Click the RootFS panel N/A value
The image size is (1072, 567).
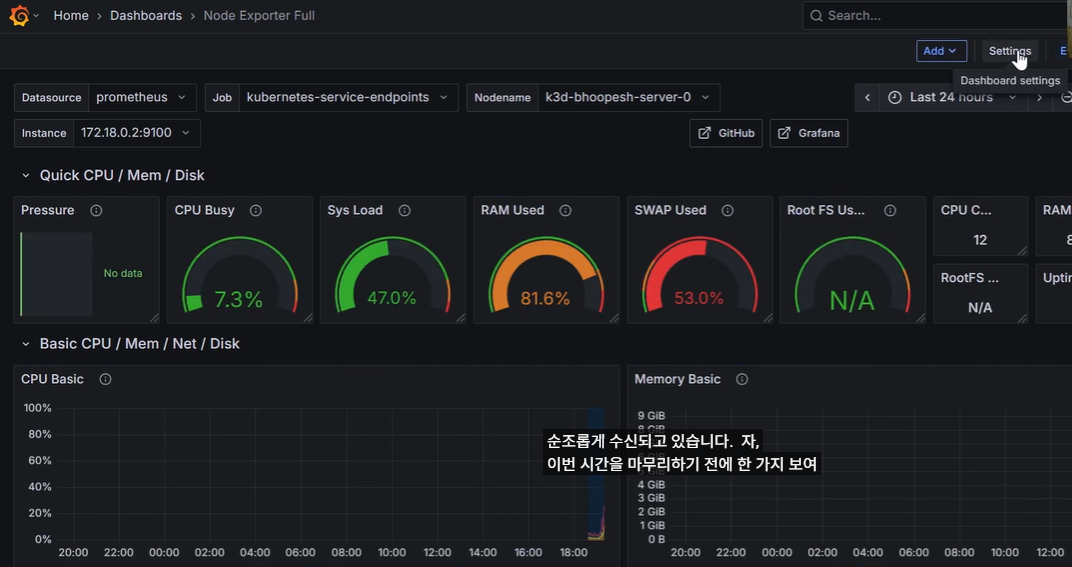[x=980, y=308]
